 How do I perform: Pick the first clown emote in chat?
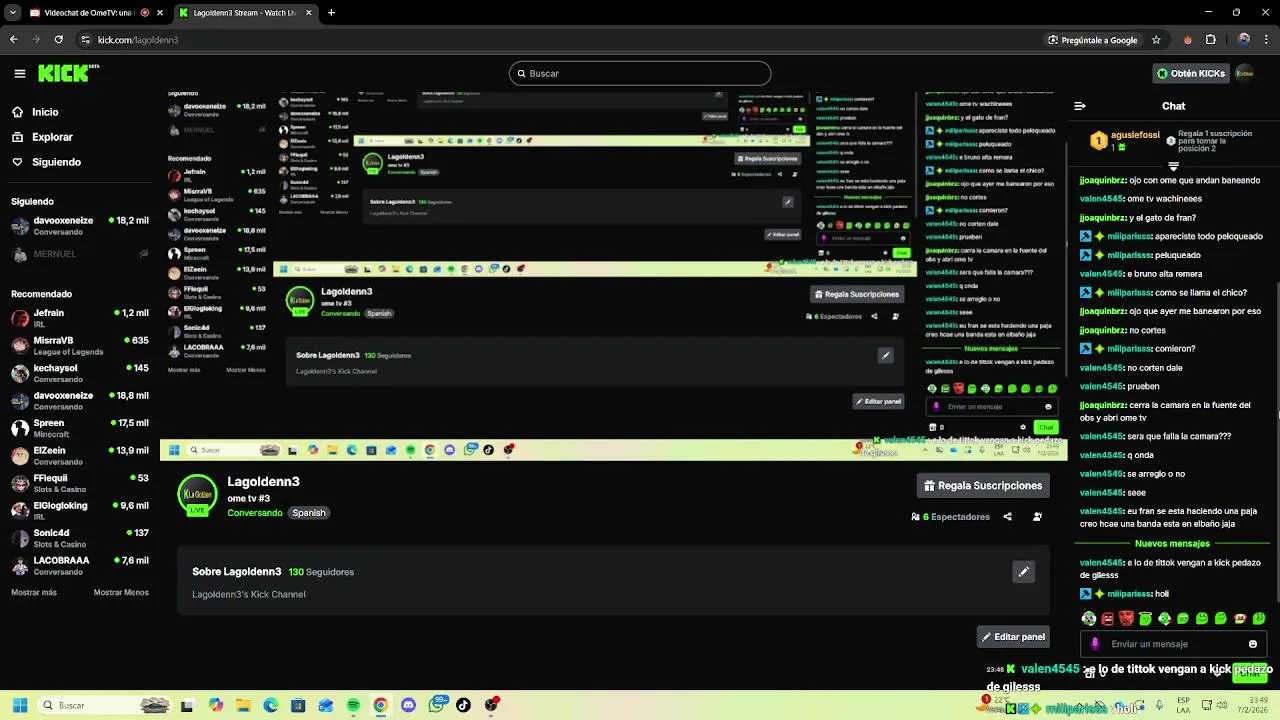pos(1089,619)
